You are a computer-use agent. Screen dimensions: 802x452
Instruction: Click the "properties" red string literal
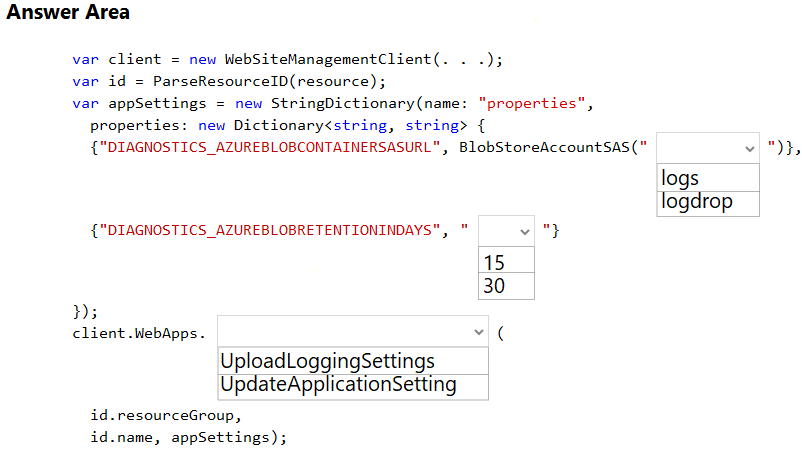click(x=532, y=103)
